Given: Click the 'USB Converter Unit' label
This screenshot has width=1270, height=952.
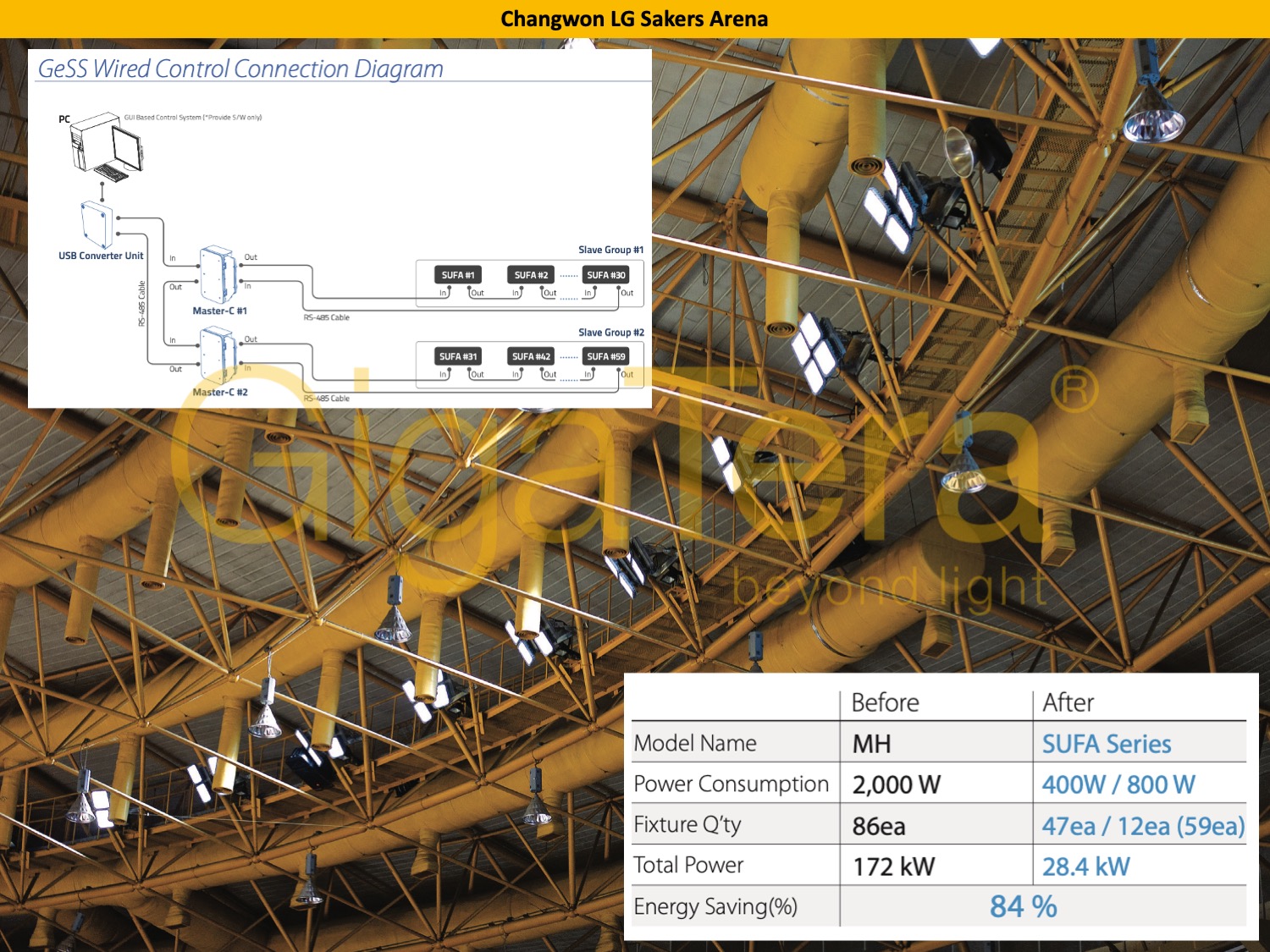Looking at the screenshot, I should (101, 256).
